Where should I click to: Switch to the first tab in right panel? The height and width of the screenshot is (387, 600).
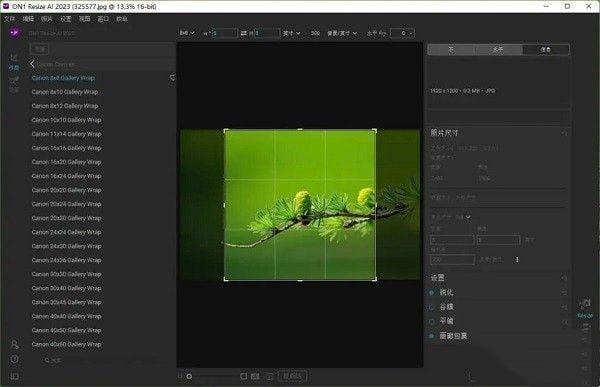451,49
